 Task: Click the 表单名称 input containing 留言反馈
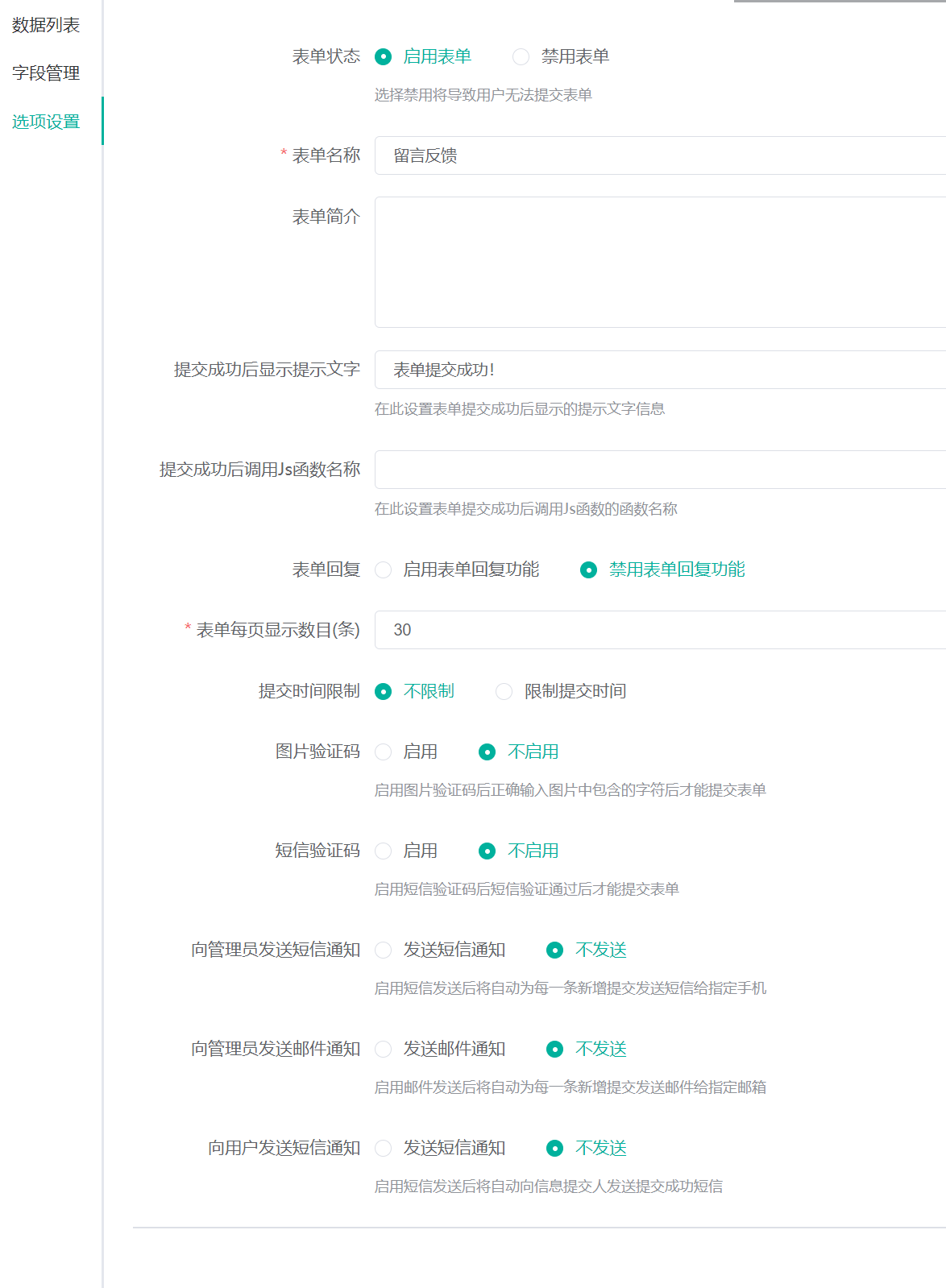click(659, 155)
